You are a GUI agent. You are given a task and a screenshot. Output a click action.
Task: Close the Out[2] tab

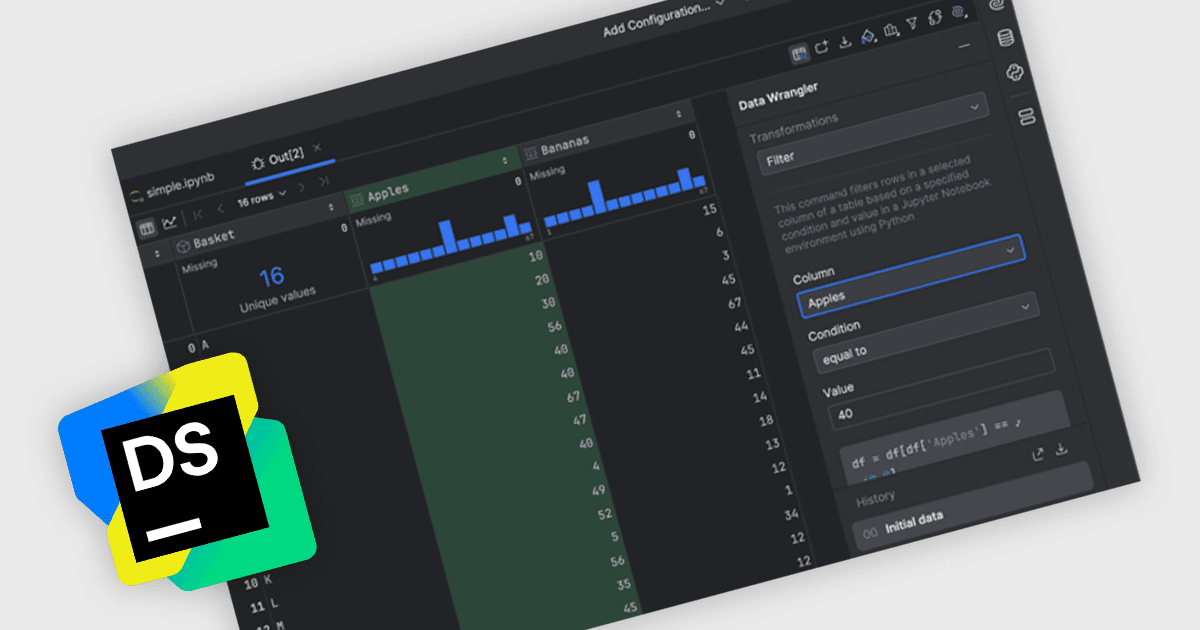(x=317, y=148)
